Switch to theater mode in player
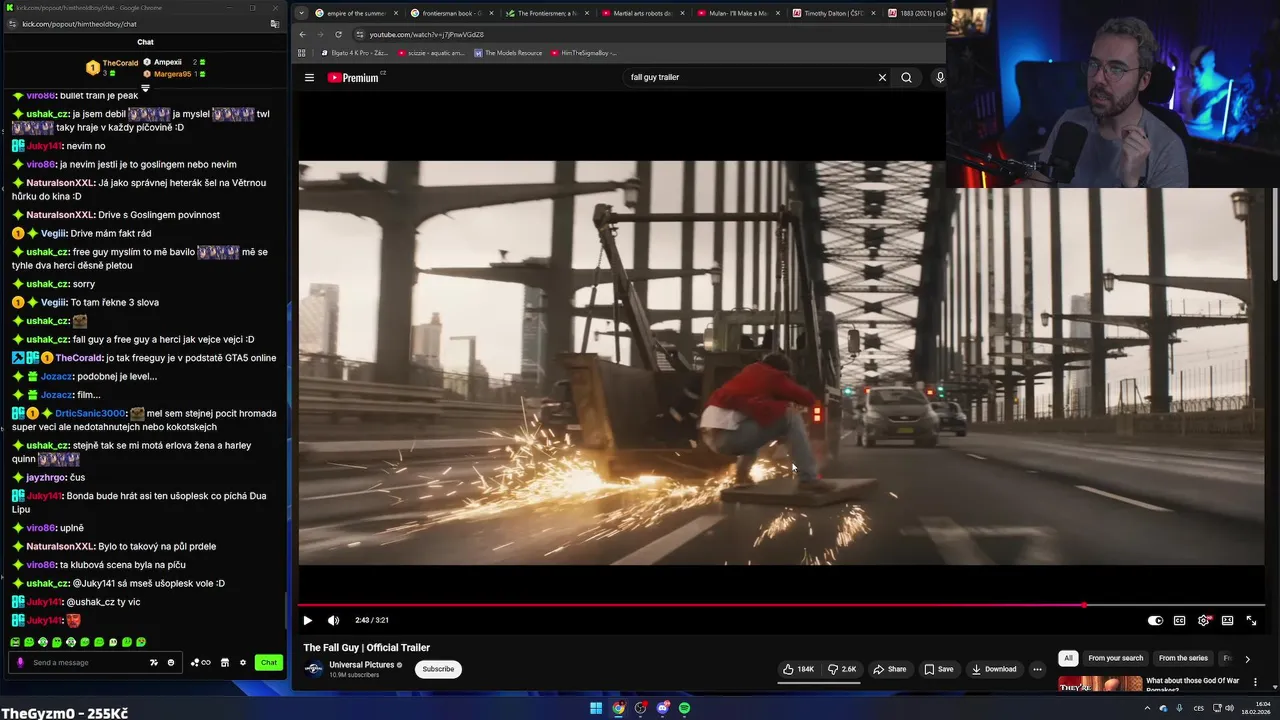 click(1227, 620)
